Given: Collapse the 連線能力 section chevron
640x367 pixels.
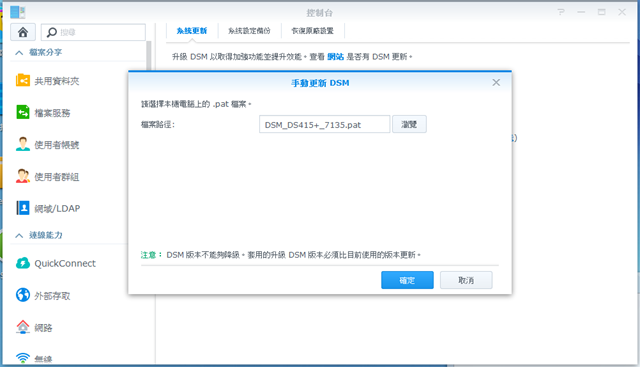Looking at the screenshot, I should click(19, 236).
